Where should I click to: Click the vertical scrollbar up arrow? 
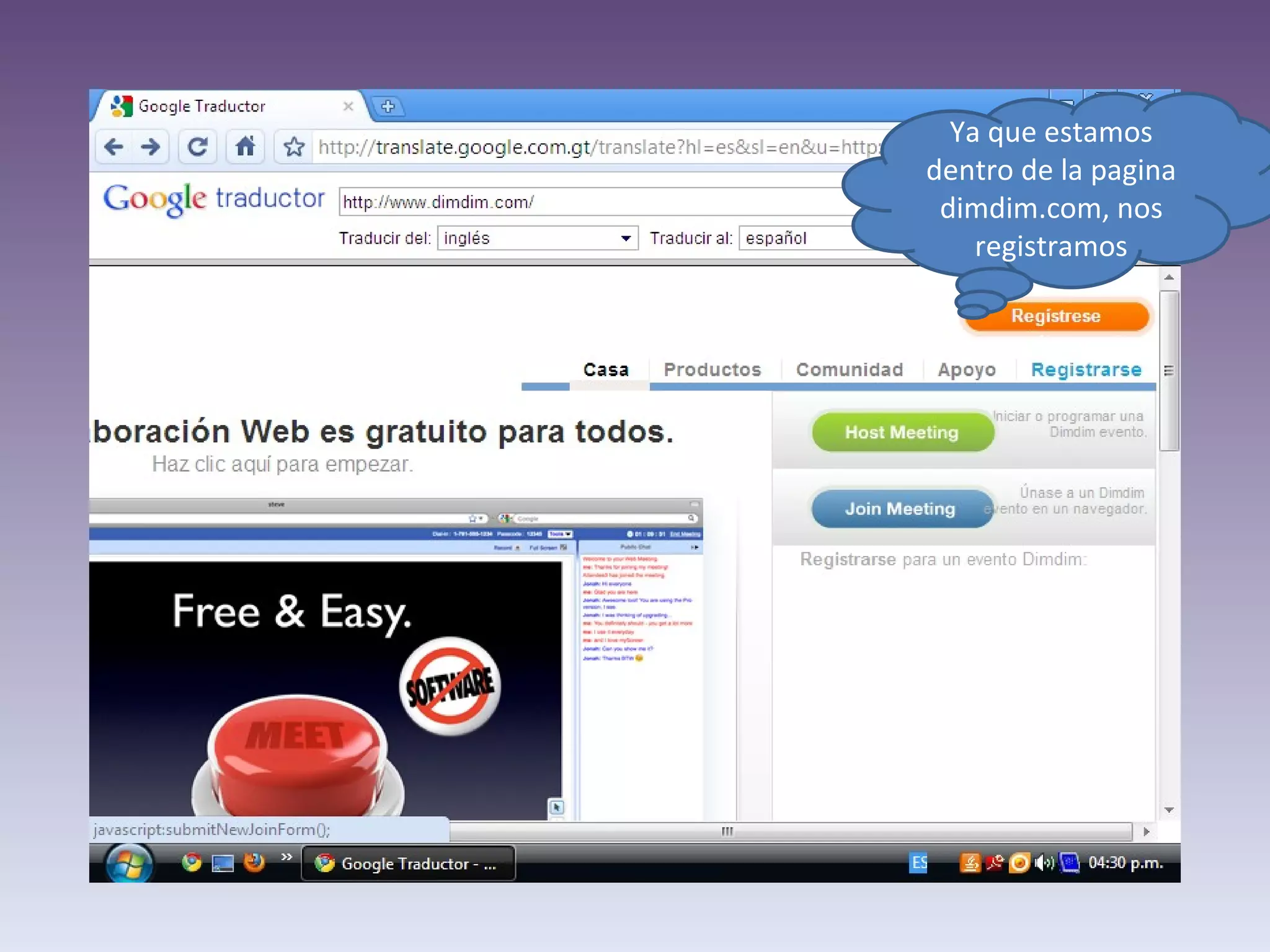[1169, 277]
